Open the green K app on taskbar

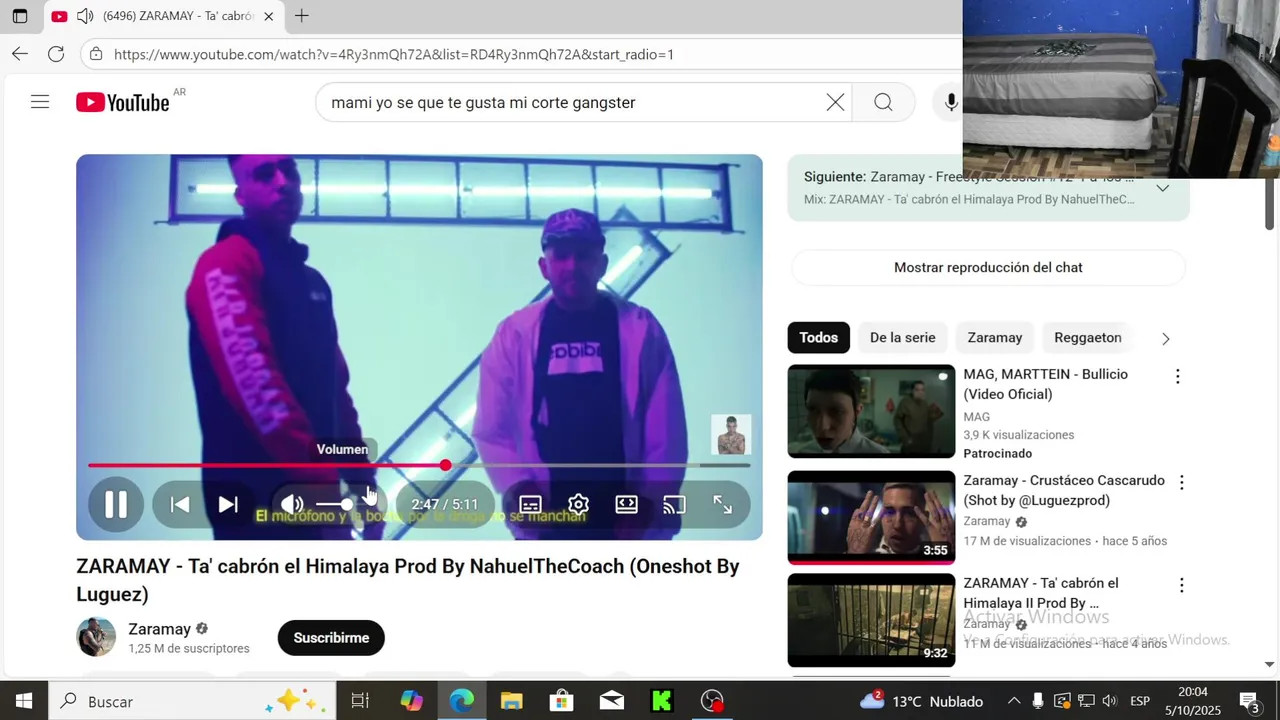pos(661,701)
